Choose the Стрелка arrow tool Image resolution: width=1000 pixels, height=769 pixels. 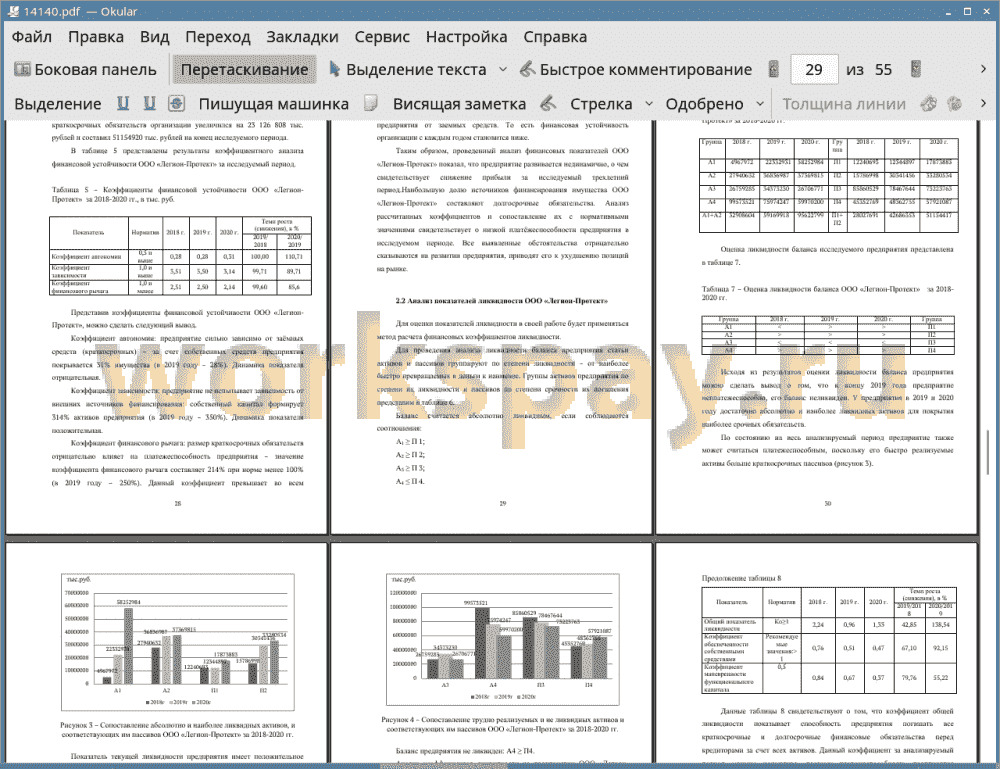click(x=601, y=104)
